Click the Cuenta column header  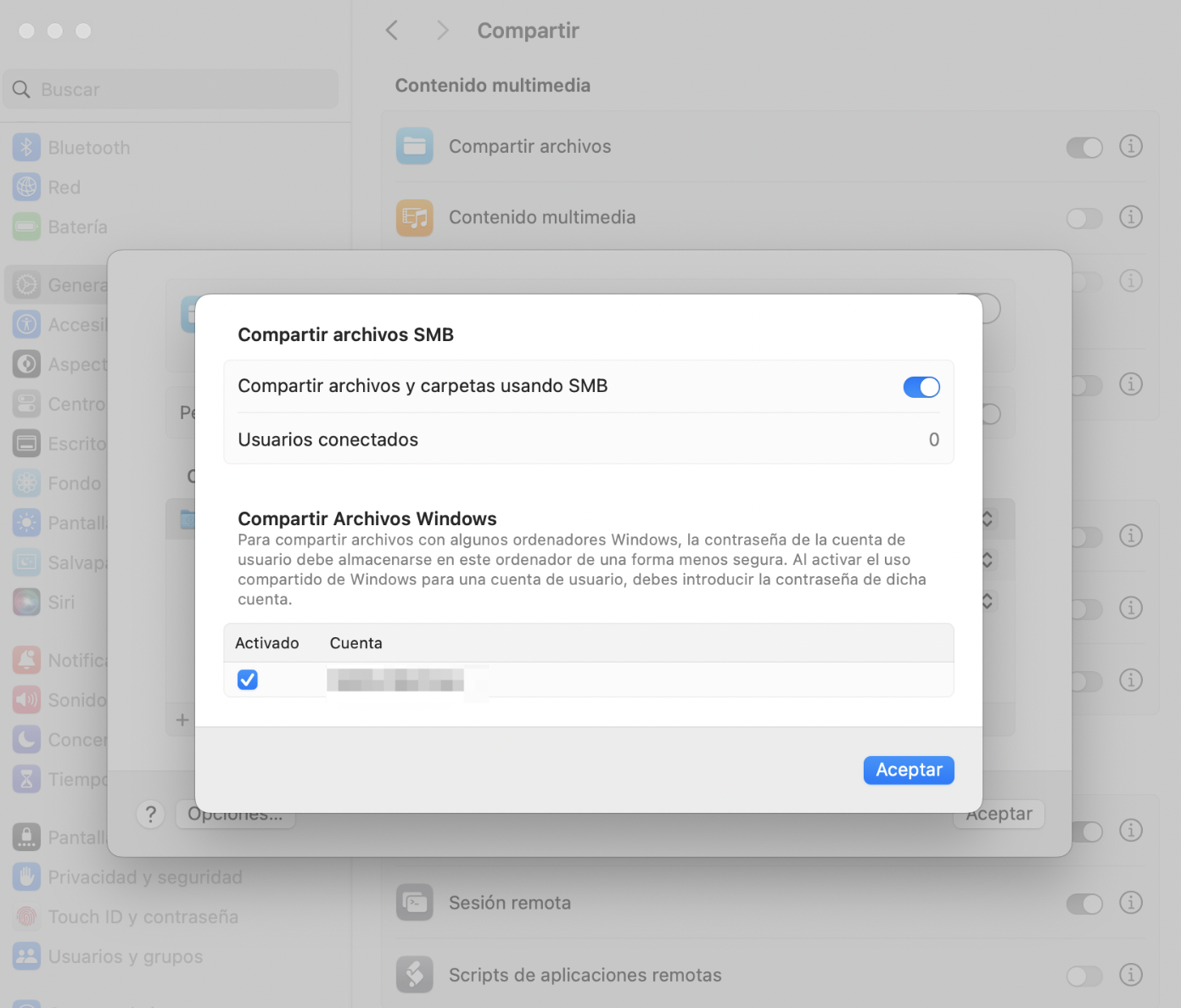pos(356,643)
